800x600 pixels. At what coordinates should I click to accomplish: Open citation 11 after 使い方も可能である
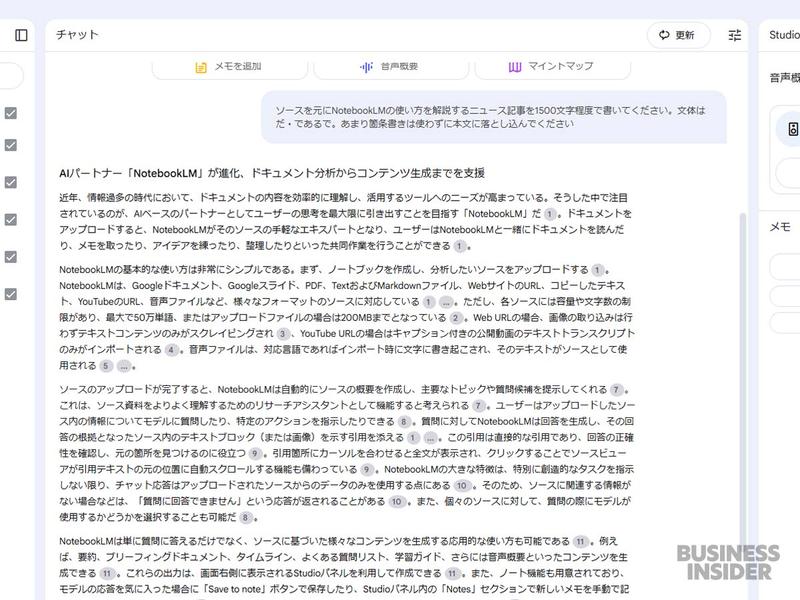pyautogui.click(x=581, y=541)
